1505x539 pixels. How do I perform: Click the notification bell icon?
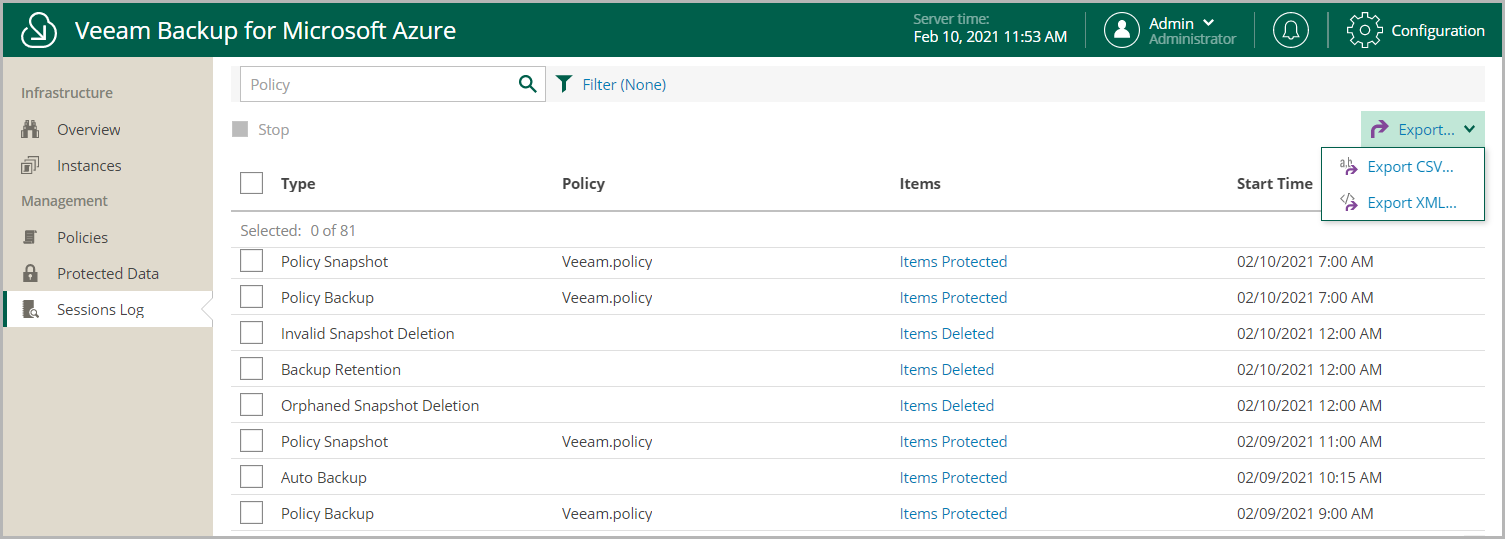1290,30
